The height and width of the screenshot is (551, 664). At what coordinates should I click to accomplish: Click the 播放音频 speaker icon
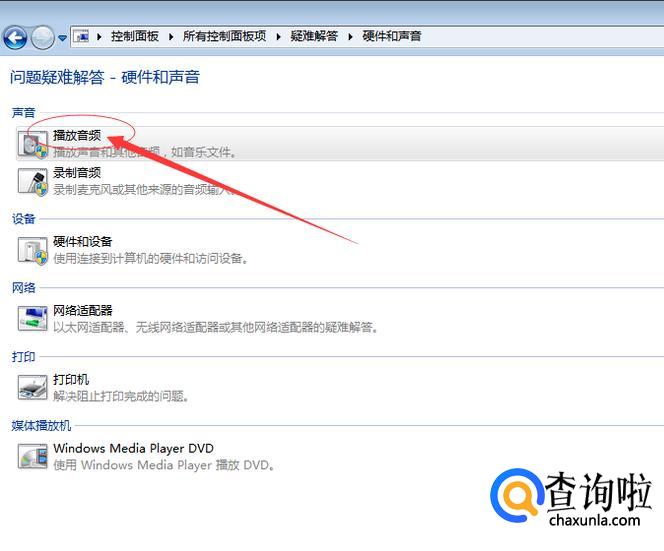32,144
